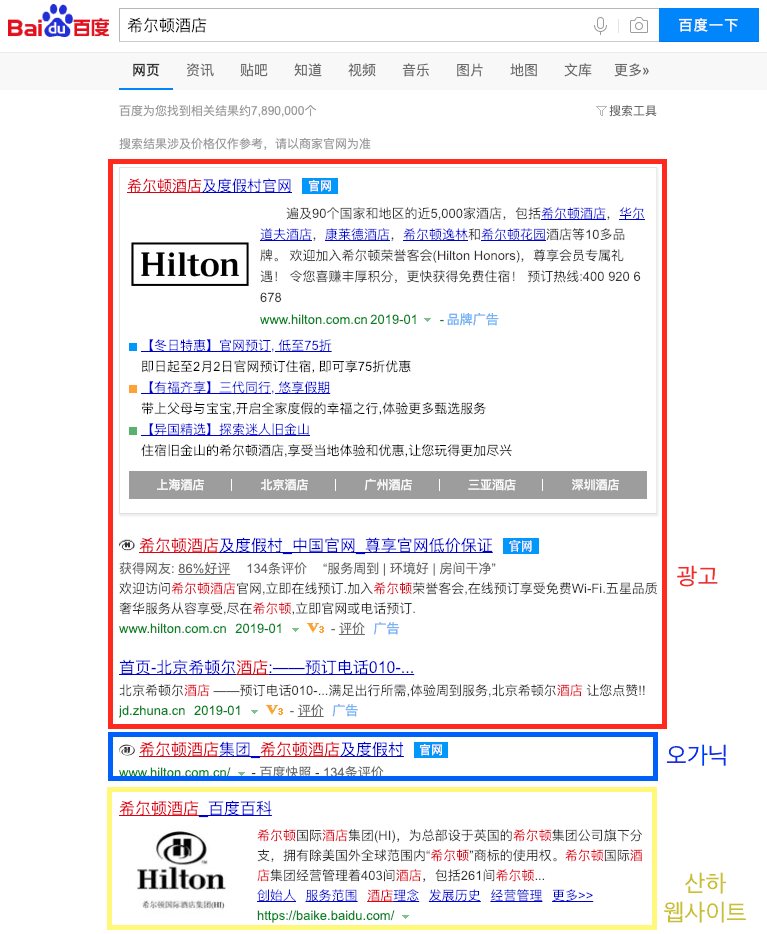Open 评价 link under the hilton.com.cn result
The image size is (767, 934).
point(352,629)
